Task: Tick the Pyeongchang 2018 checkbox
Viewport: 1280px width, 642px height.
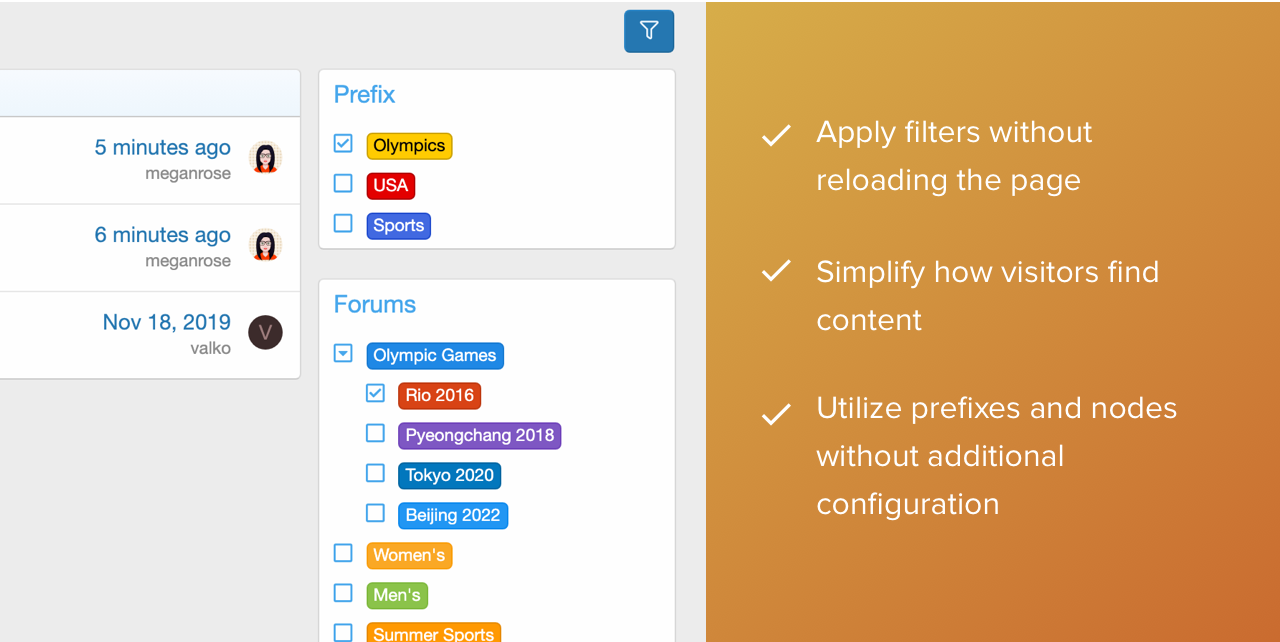Action: 375,434
